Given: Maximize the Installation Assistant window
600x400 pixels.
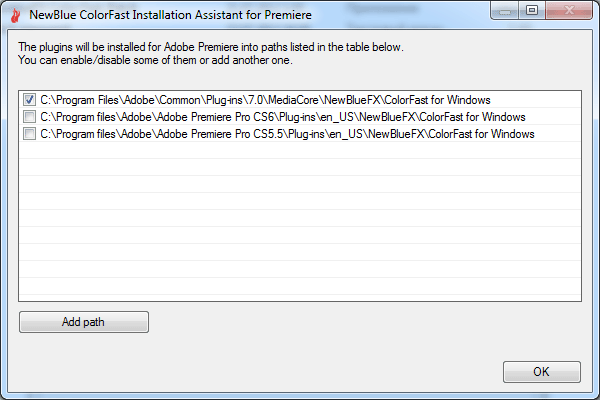Looking at the screenshot, I should click(x=532, y=11).
